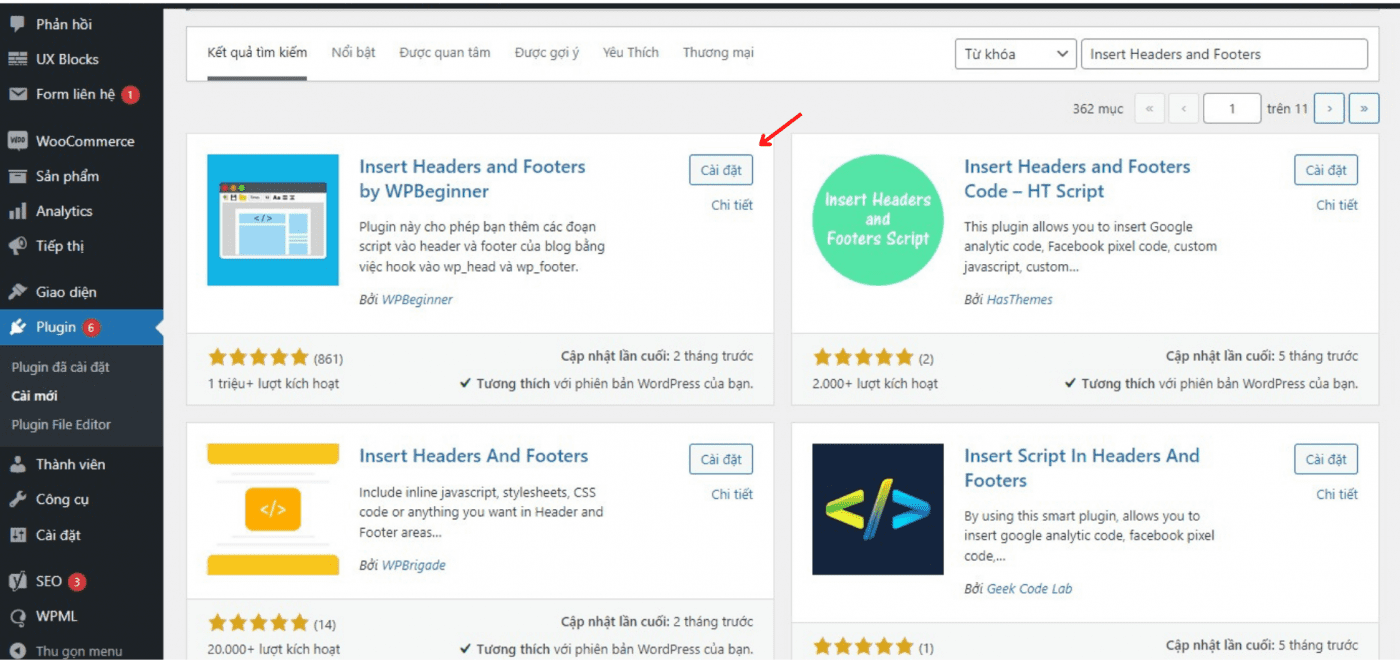Install the WPBeginner plugin with Cài đặt
Viewport: 1400px width, 660px height.
721,169
